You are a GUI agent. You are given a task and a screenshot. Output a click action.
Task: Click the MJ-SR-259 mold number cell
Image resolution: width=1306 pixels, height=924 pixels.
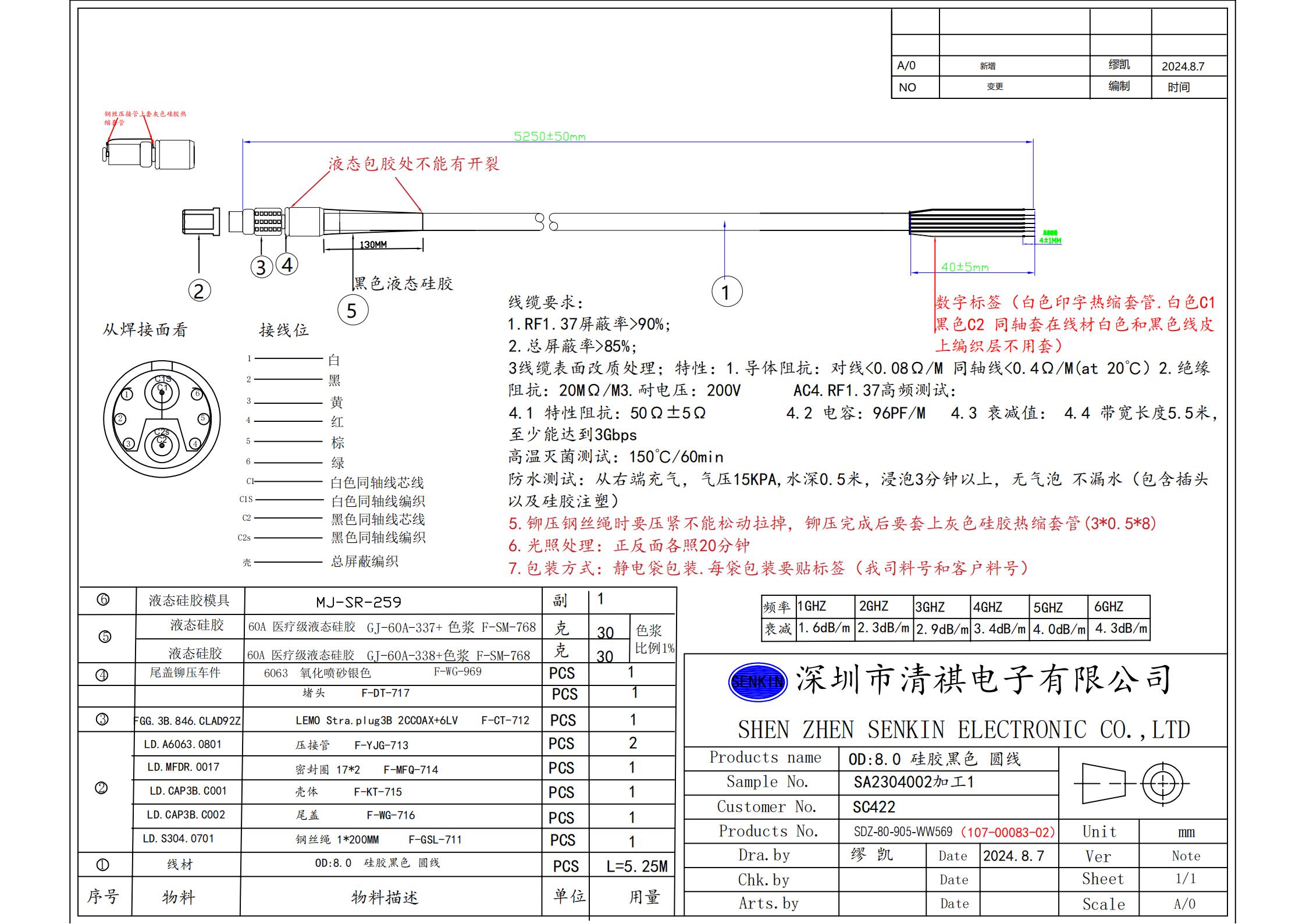[358, 602]
